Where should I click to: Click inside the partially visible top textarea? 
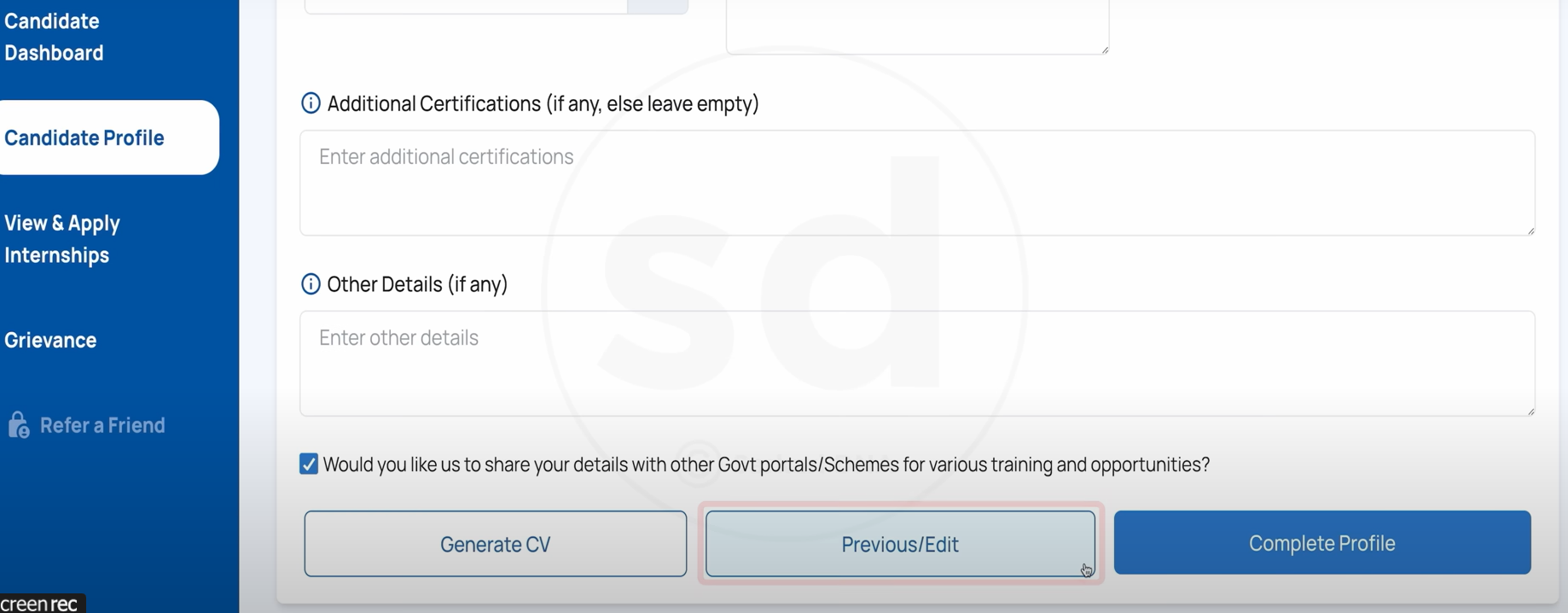(x=916, y=26)
